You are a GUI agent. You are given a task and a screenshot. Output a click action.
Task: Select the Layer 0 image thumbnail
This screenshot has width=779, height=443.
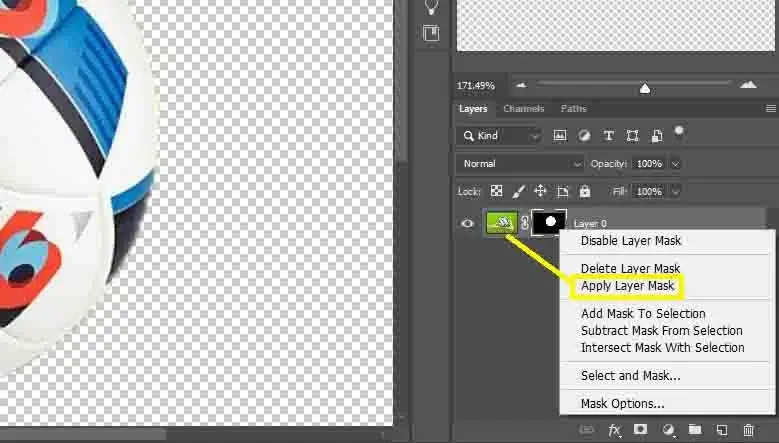pos(501,223)
